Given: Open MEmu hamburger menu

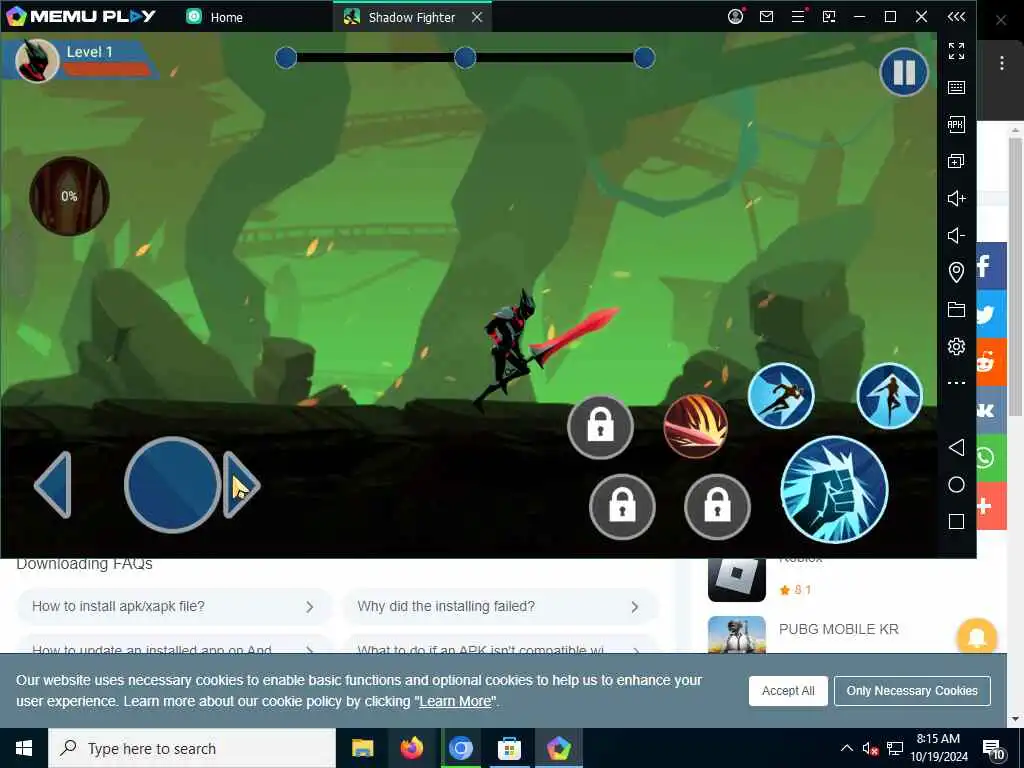Looking at the screenshot, I should pos(798,16).
